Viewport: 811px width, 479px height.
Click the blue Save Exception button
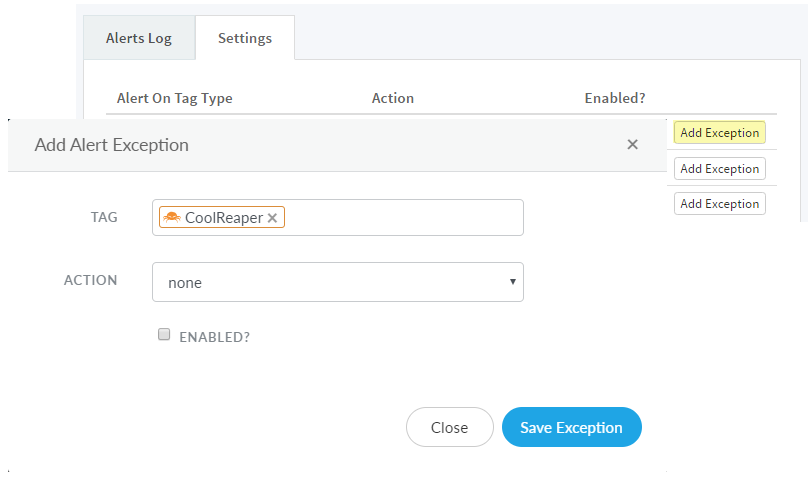571,427
